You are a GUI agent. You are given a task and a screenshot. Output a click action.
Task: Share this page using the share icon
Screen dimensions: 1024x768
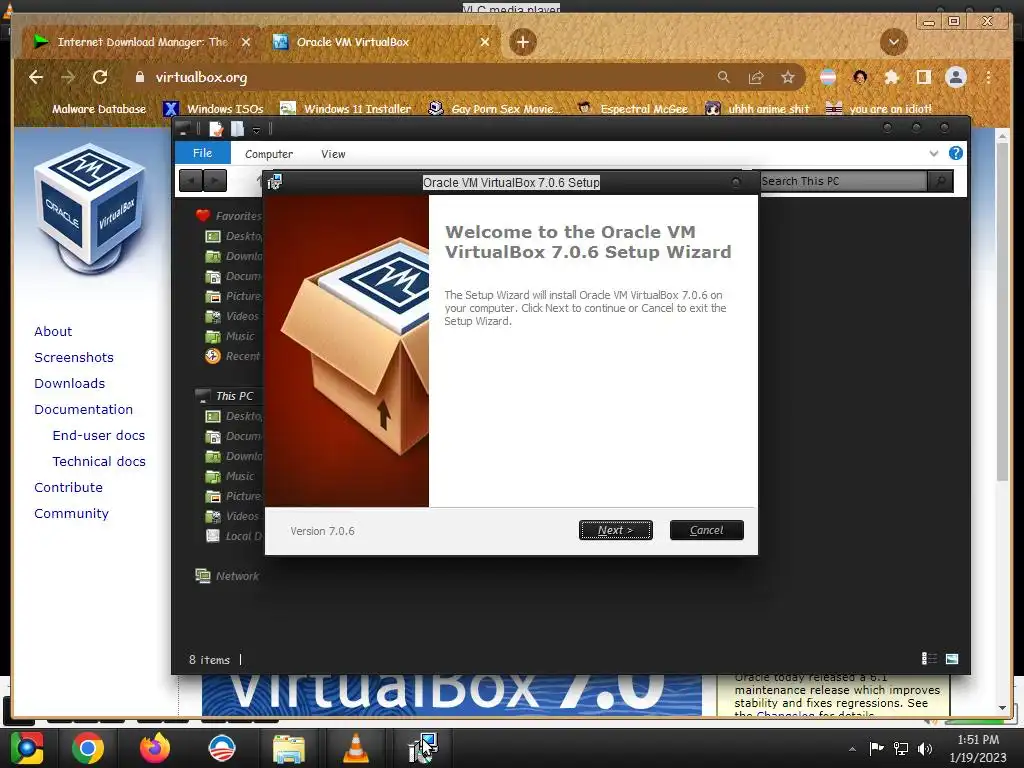tap(756, 77)
